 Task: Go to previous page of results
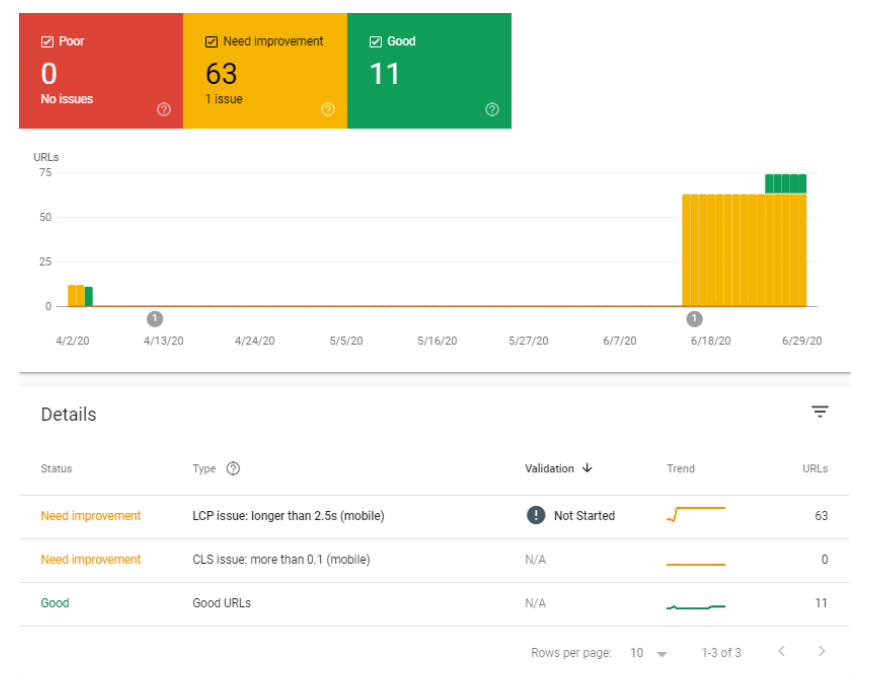pos(782,652)
